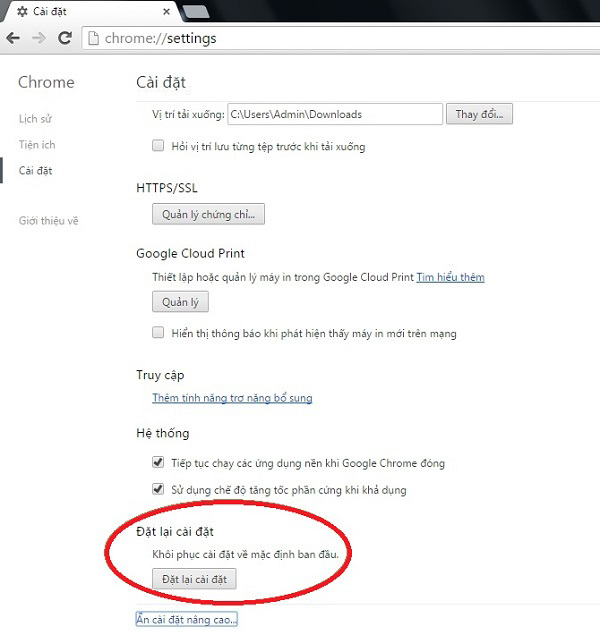Reload the settings page
The height and width of the screenshot is (635, 600).
coord(64,38)
